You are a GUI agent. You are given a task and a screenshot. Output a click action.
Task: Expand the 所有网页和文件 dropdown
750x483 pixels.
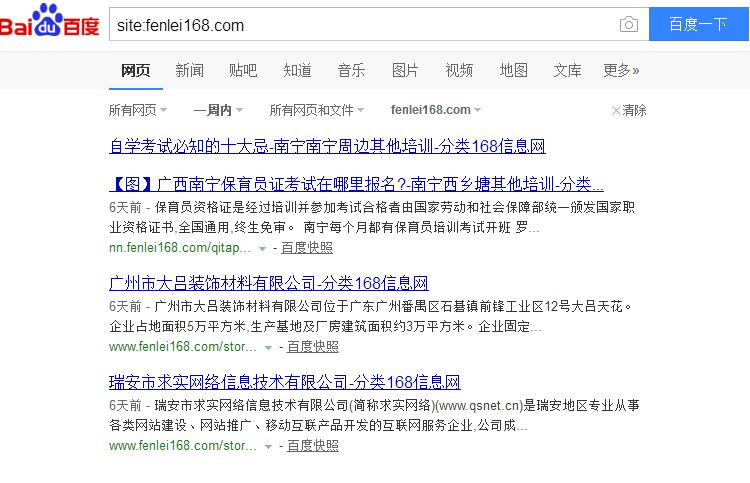pos(317,110)
